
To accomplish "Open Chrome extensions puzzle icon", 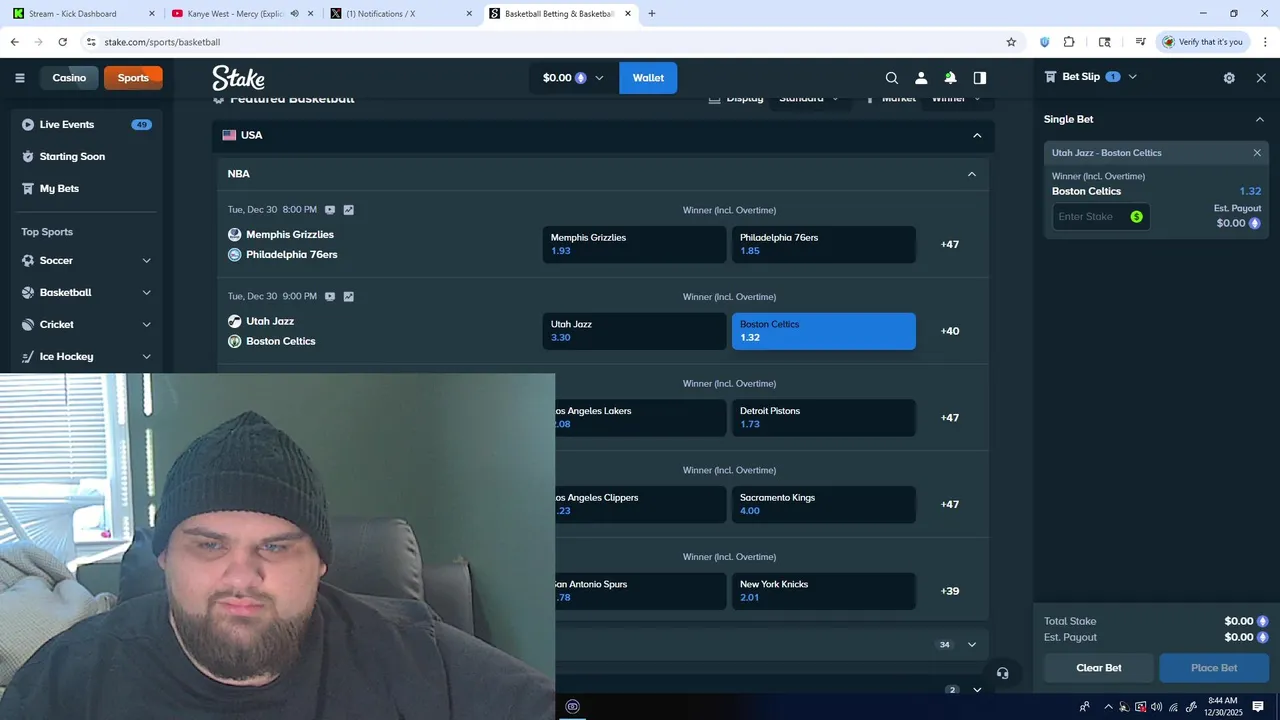I will [x=1069, y=42].
